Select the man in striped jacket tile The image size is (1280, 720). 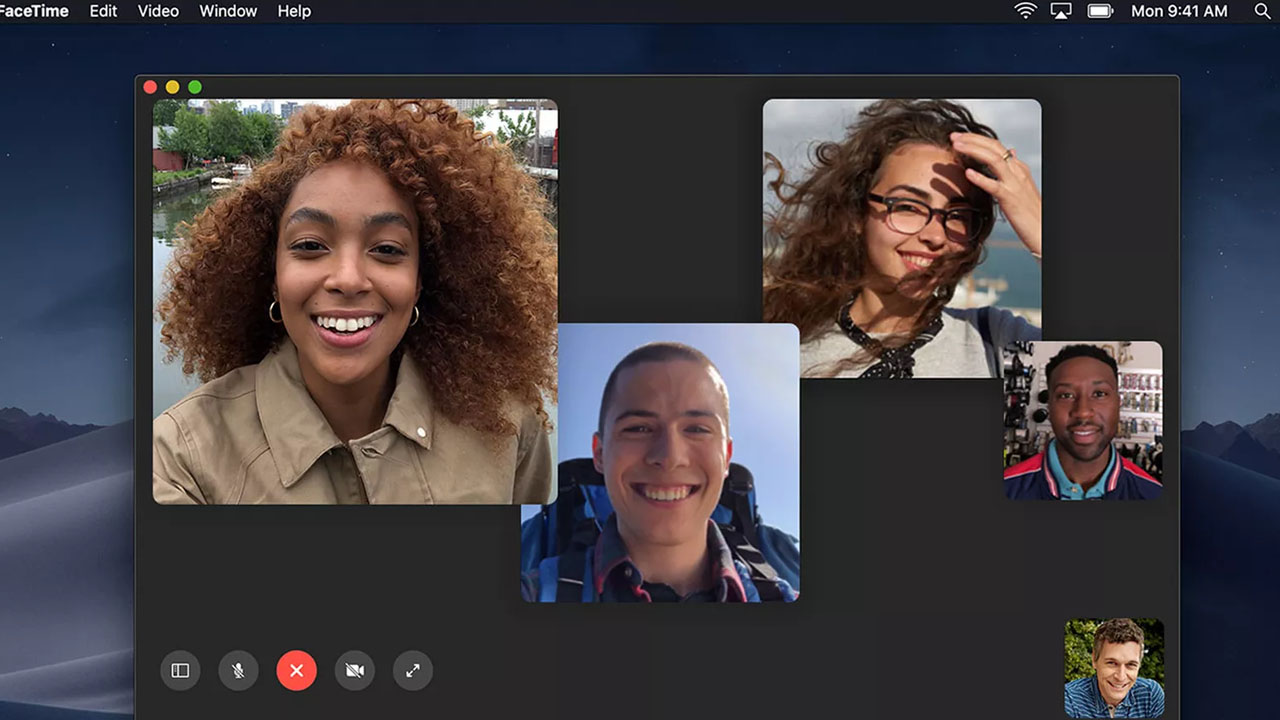tap(1083, 421)
